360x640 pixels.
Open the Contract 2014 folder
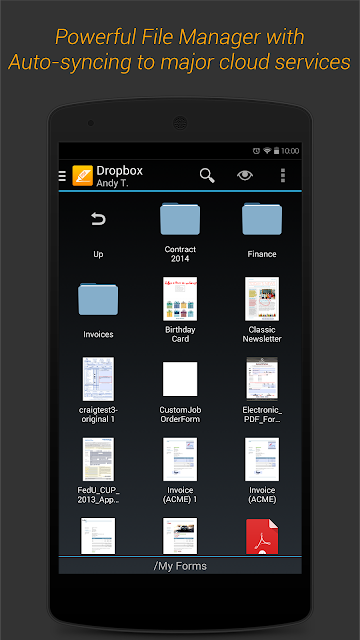(x=180, y=233)
